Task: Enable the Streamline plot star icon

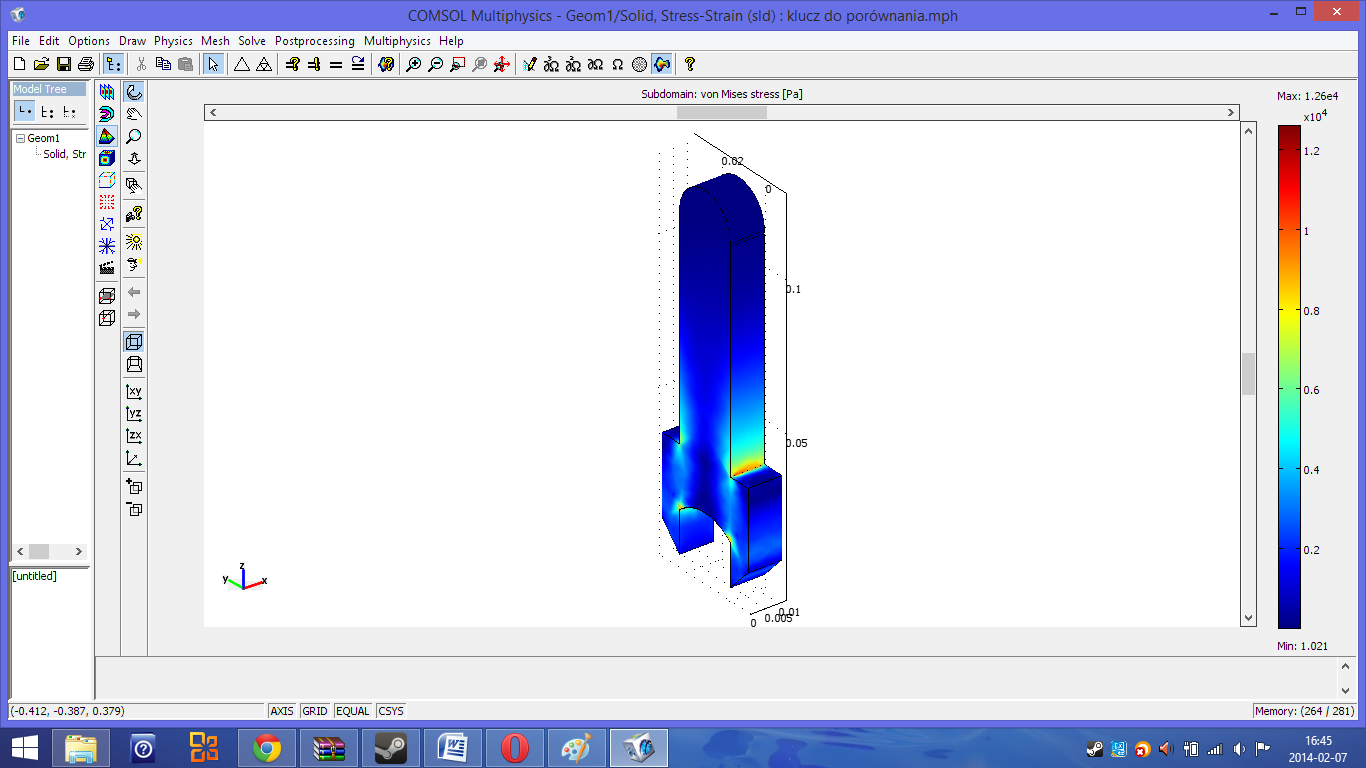Action: (107, 246)
